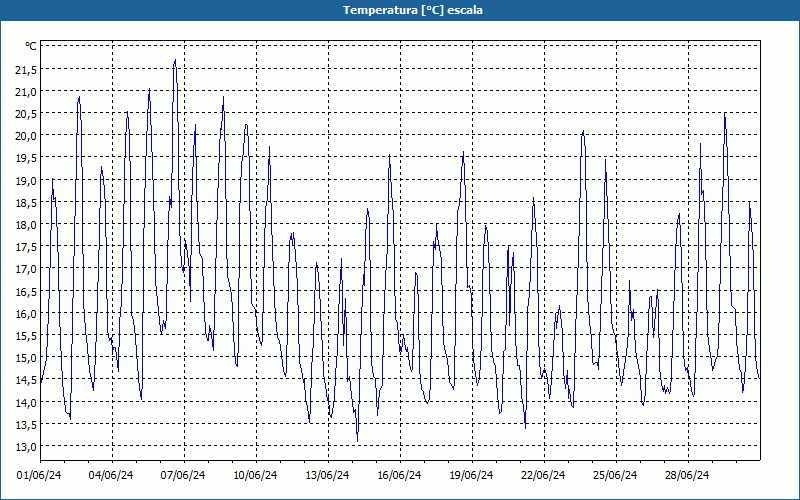Select the 14,0 axis value
This screenshot has width=800, height=500.
(x=26, y=402)
